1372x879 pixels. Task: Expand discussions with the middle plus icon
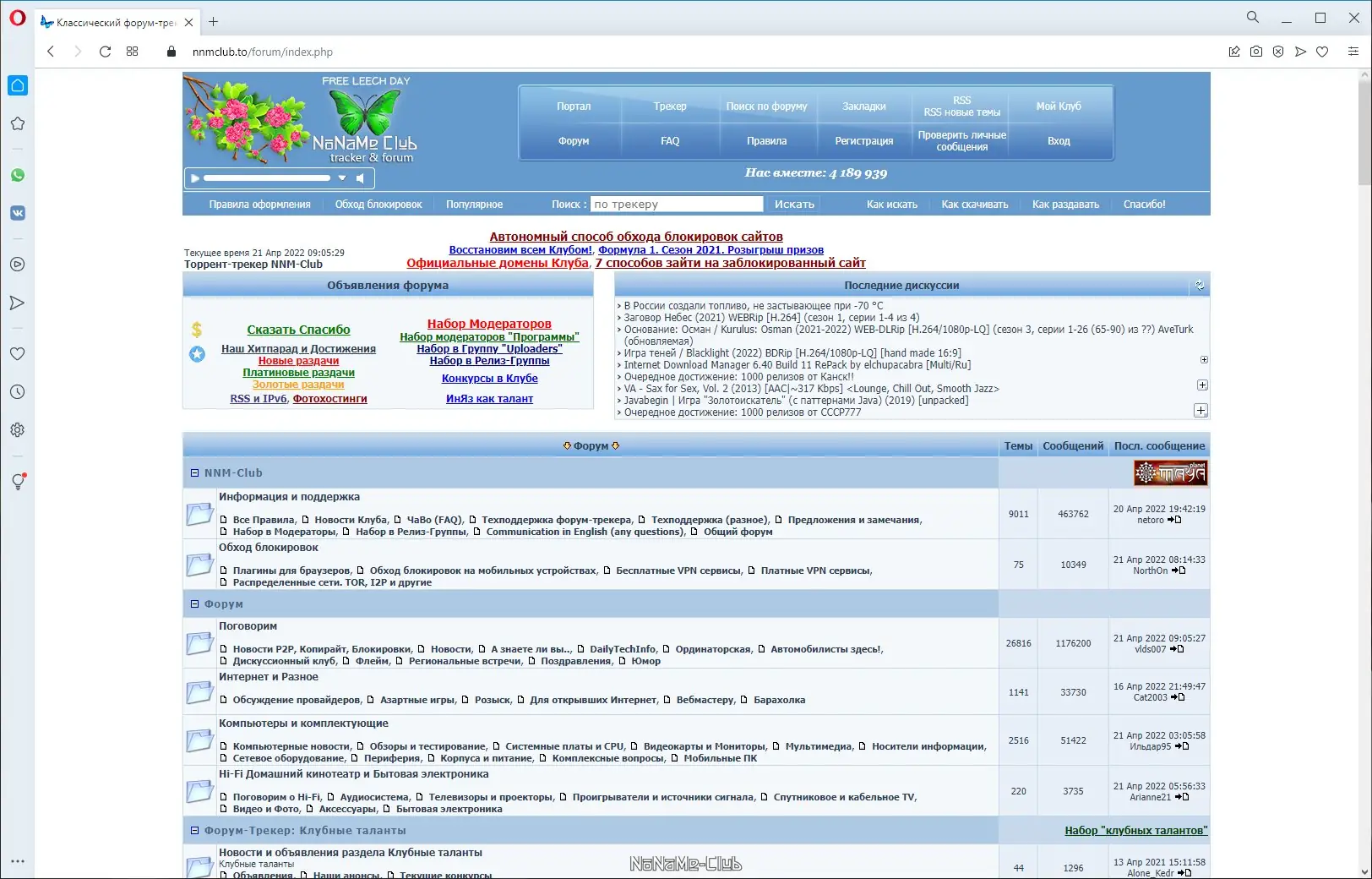(x=1202, y=385)
